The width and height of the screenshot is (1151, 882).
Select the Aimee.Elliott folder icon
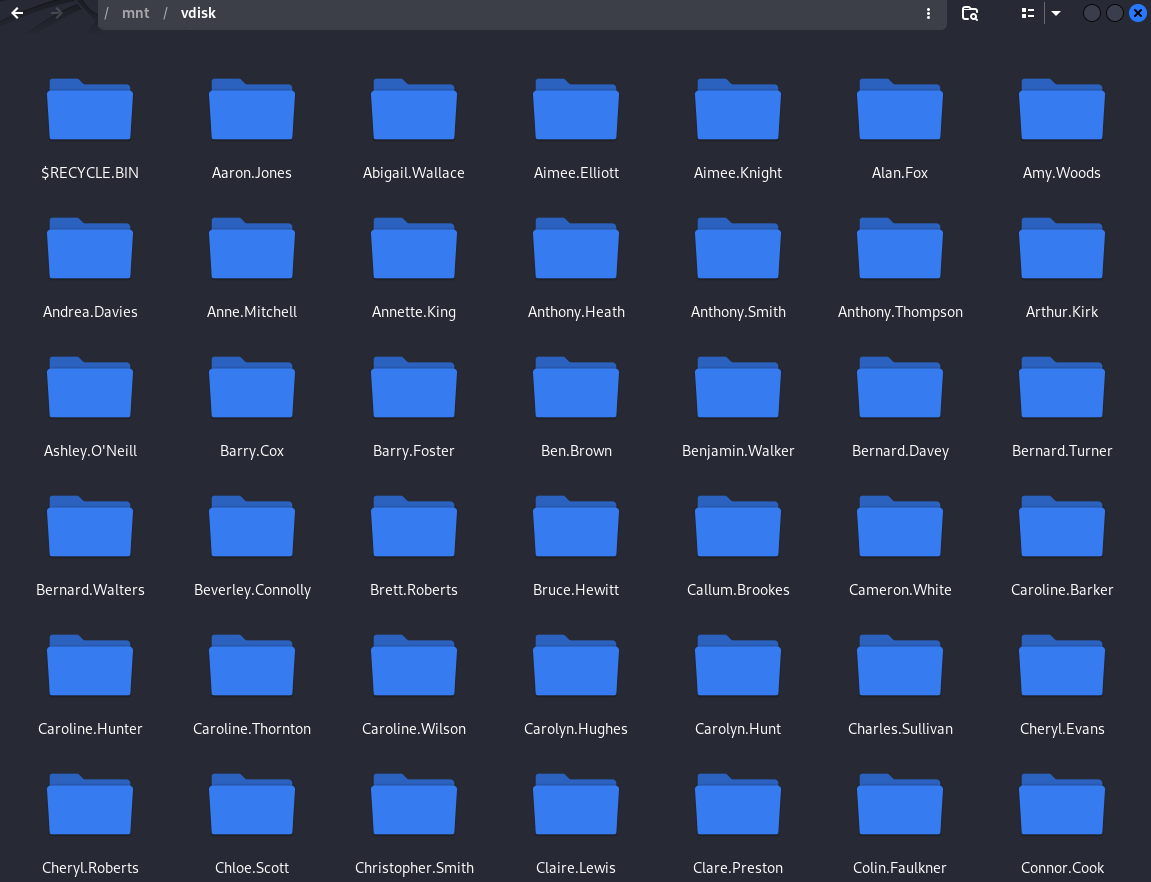[x=576, y=109]
